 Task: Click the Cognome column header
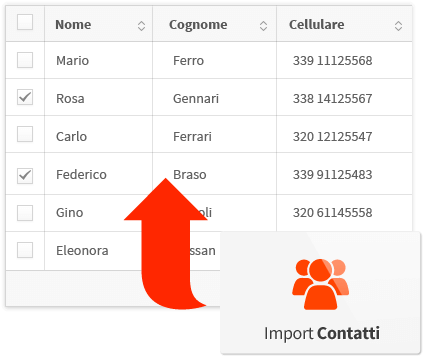click(214, 24)
